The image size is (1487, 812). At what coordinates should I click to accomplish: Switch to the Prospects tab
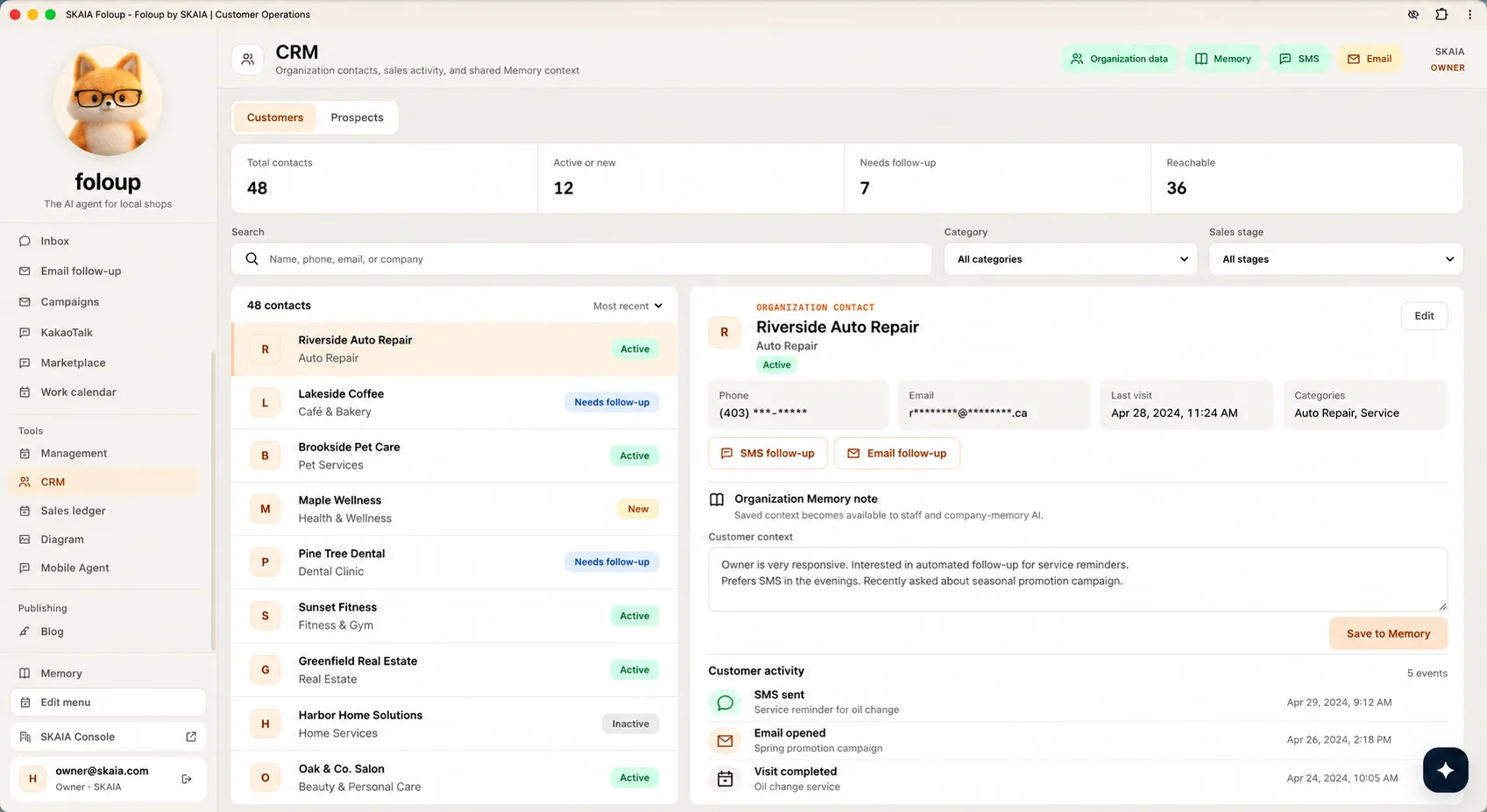coord(357,117)
